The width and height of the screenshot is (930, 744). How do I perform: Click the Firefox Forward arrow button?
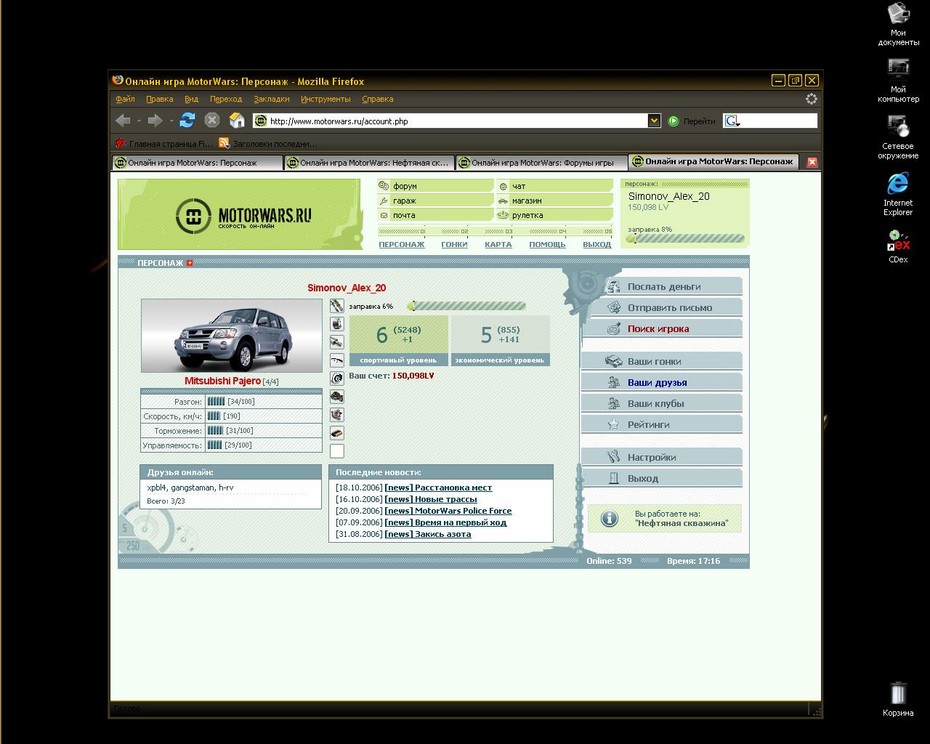(x=155, y=121)
